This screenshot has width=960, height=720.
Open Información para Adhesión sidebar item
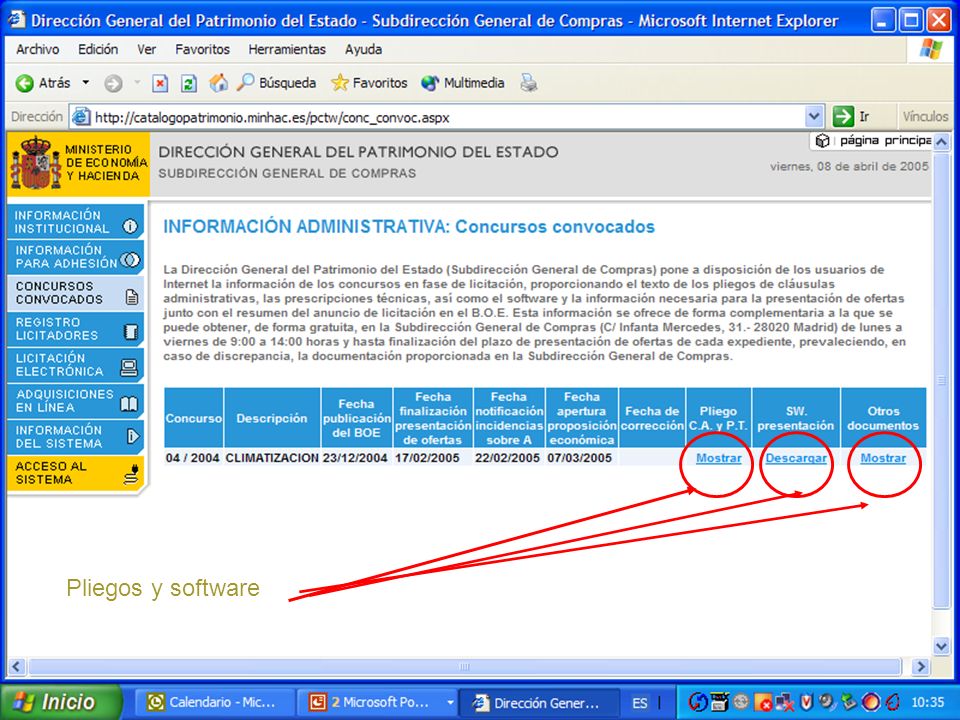point(76,257)
